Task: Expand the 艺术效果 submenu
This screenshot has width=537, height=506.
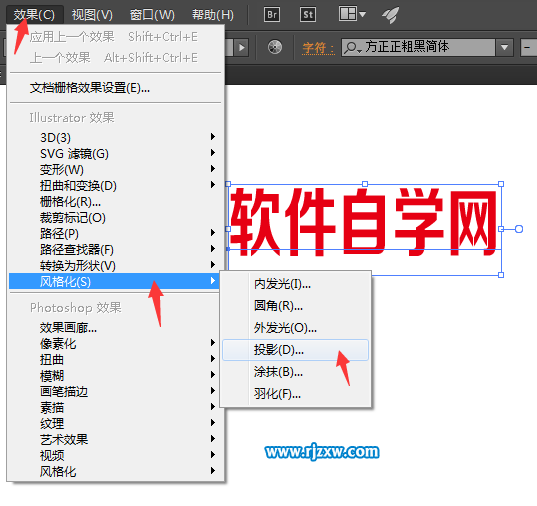Action: coord(115,440)
